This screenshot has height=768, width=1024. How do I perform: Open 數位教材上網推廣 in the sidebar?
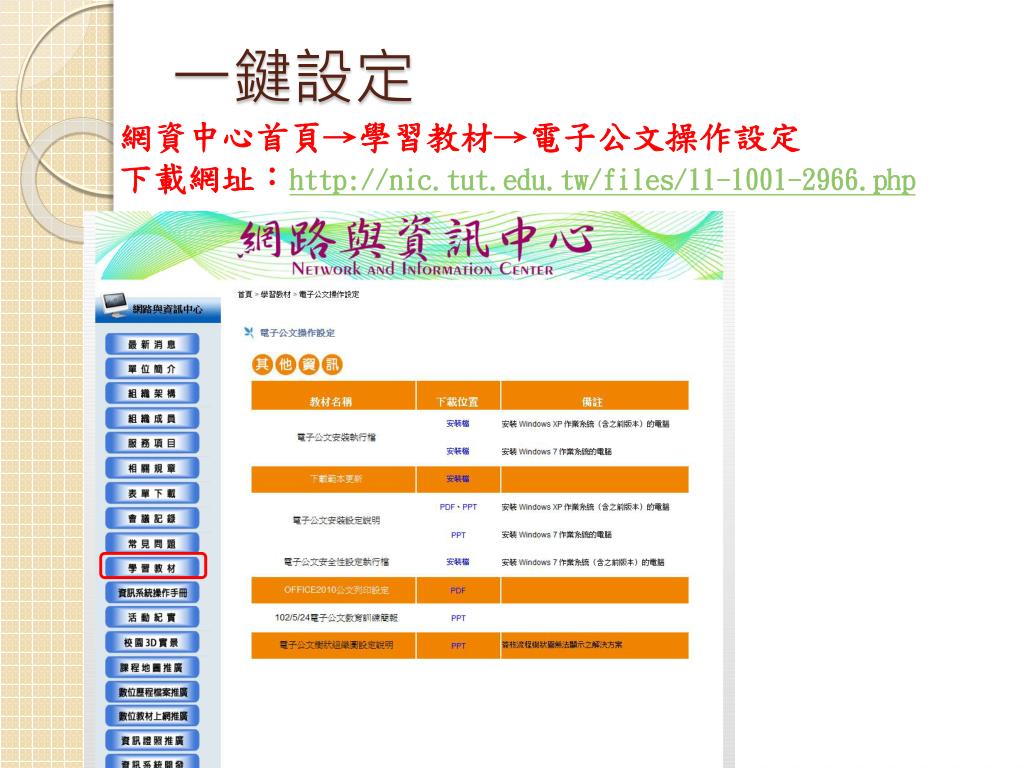coord(152,716)
